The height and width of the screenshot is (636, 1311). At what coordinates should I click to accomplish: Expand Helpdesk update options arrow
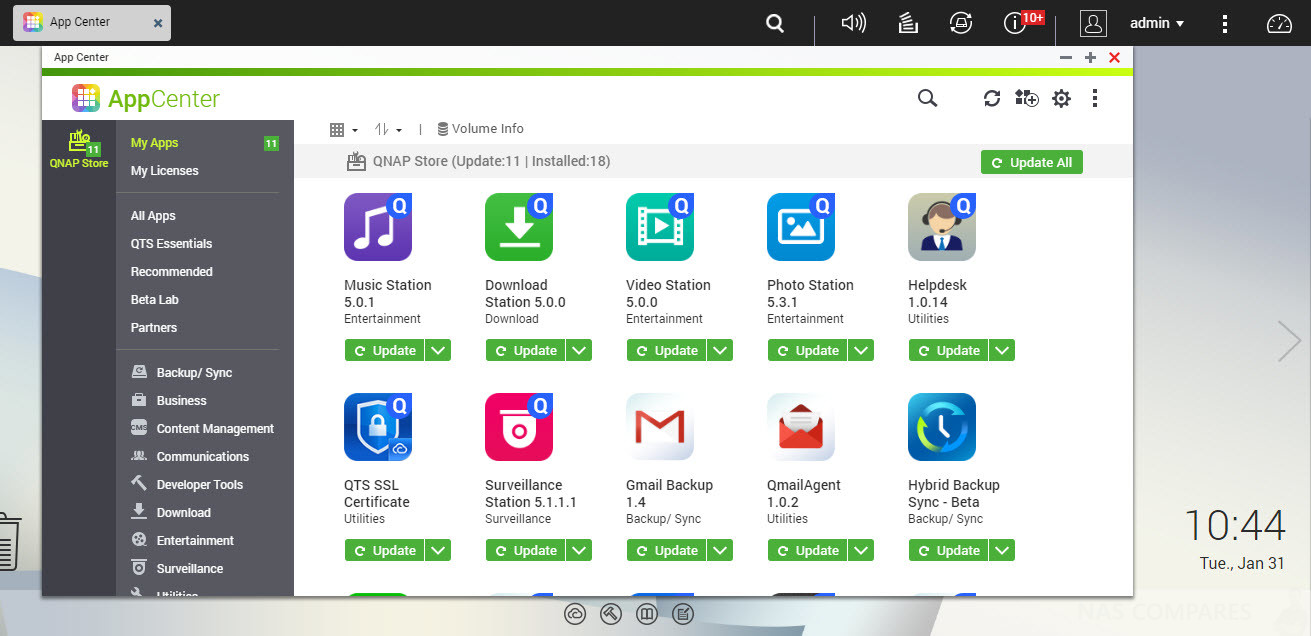[1002, 350]
